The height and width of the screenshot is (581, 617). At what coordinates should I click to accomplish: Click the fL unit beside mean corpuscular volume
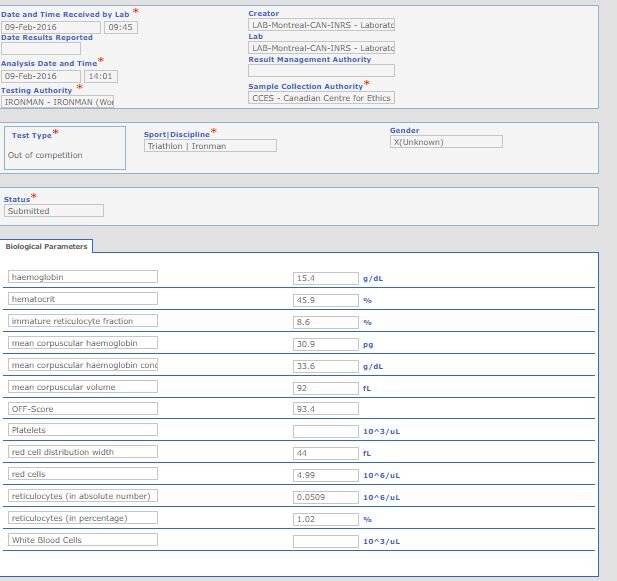tap(367, 389)
